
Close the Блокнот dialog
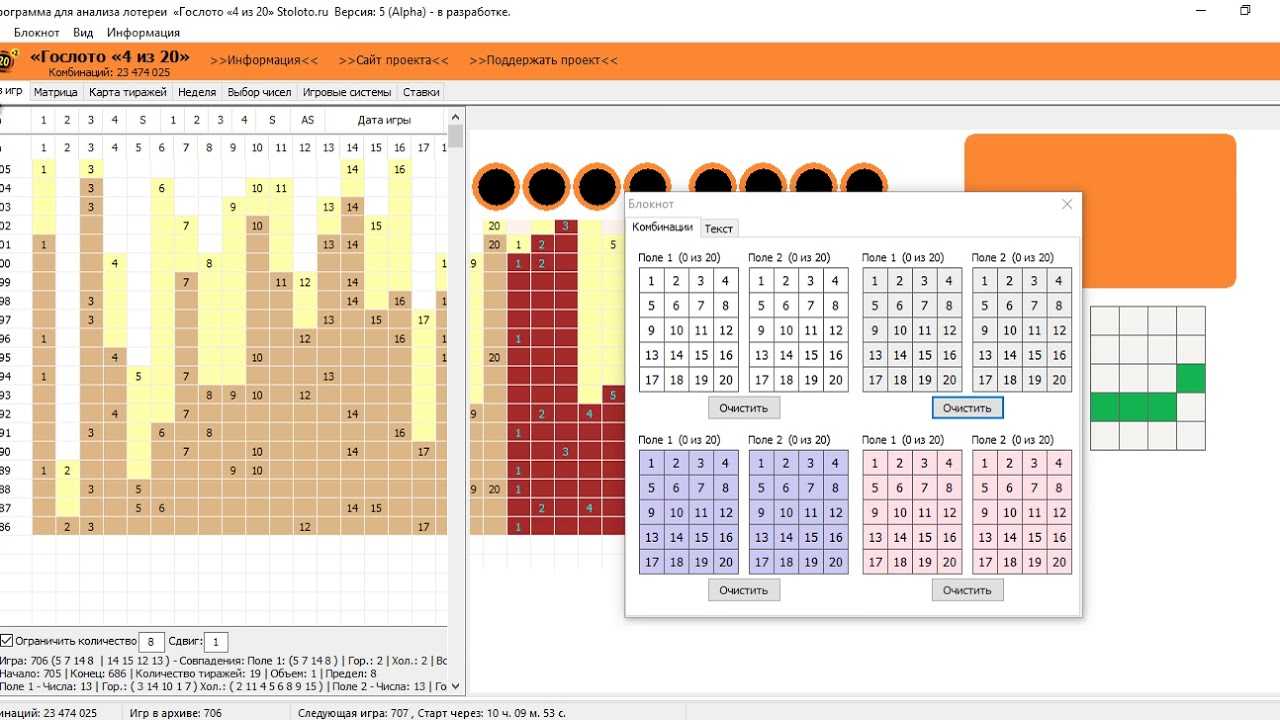tap(1067, 204)
